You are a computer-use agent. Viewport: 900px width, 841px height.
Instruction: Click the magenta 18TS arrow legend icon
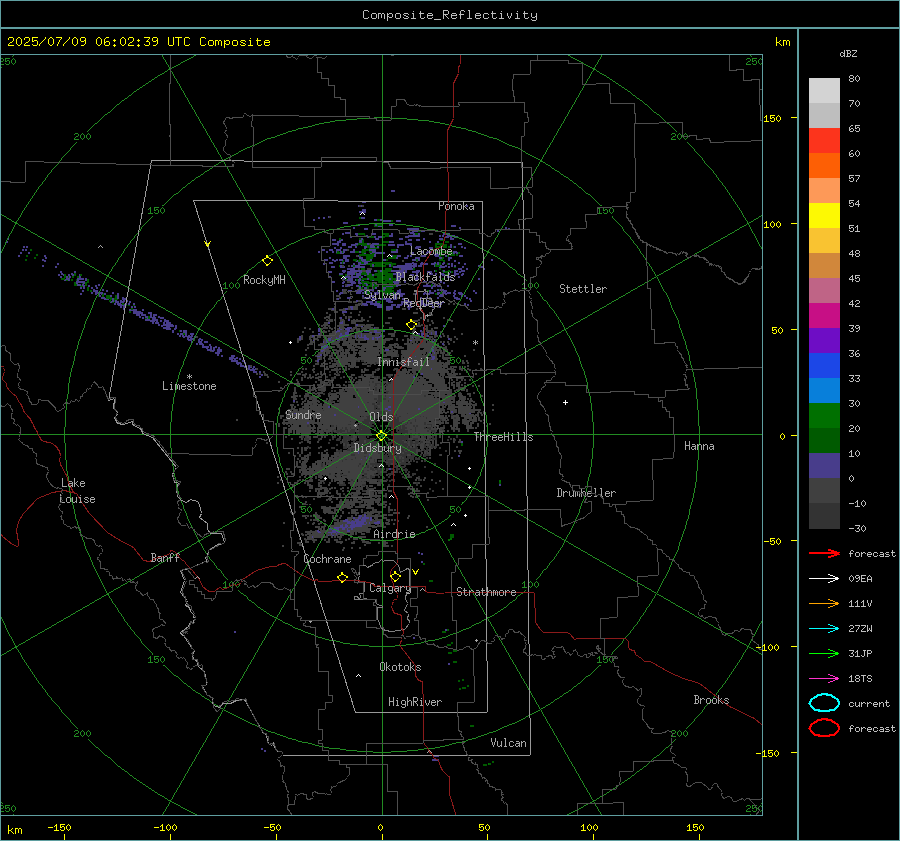click(824, 679)
